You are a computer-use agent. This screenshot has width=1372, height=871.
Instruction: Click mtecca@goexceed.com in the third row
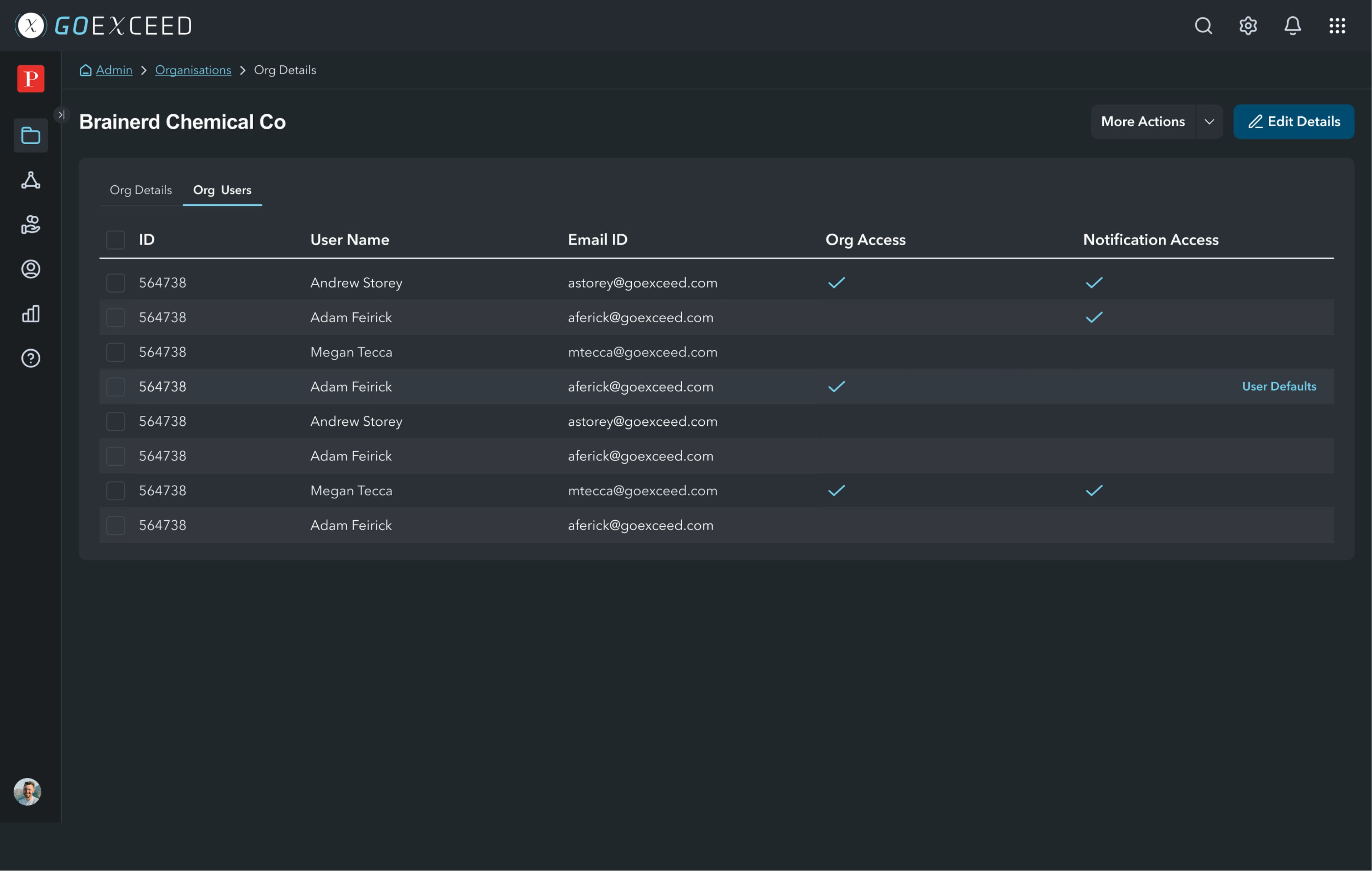[x=643, y=352]
